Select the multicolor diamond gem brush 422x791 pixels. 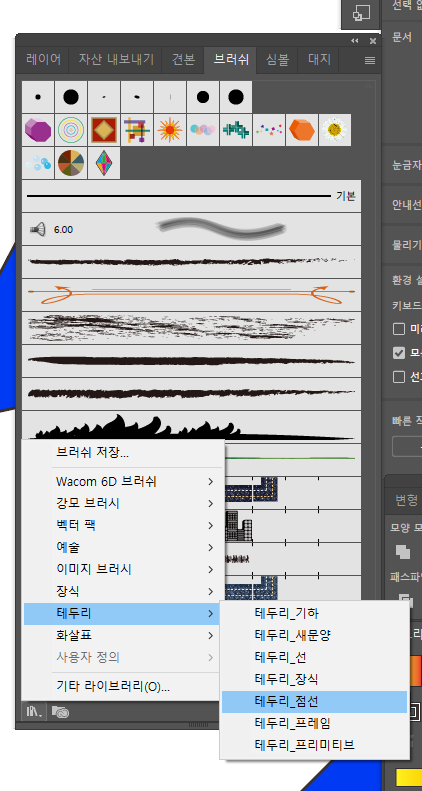point(104,163)
